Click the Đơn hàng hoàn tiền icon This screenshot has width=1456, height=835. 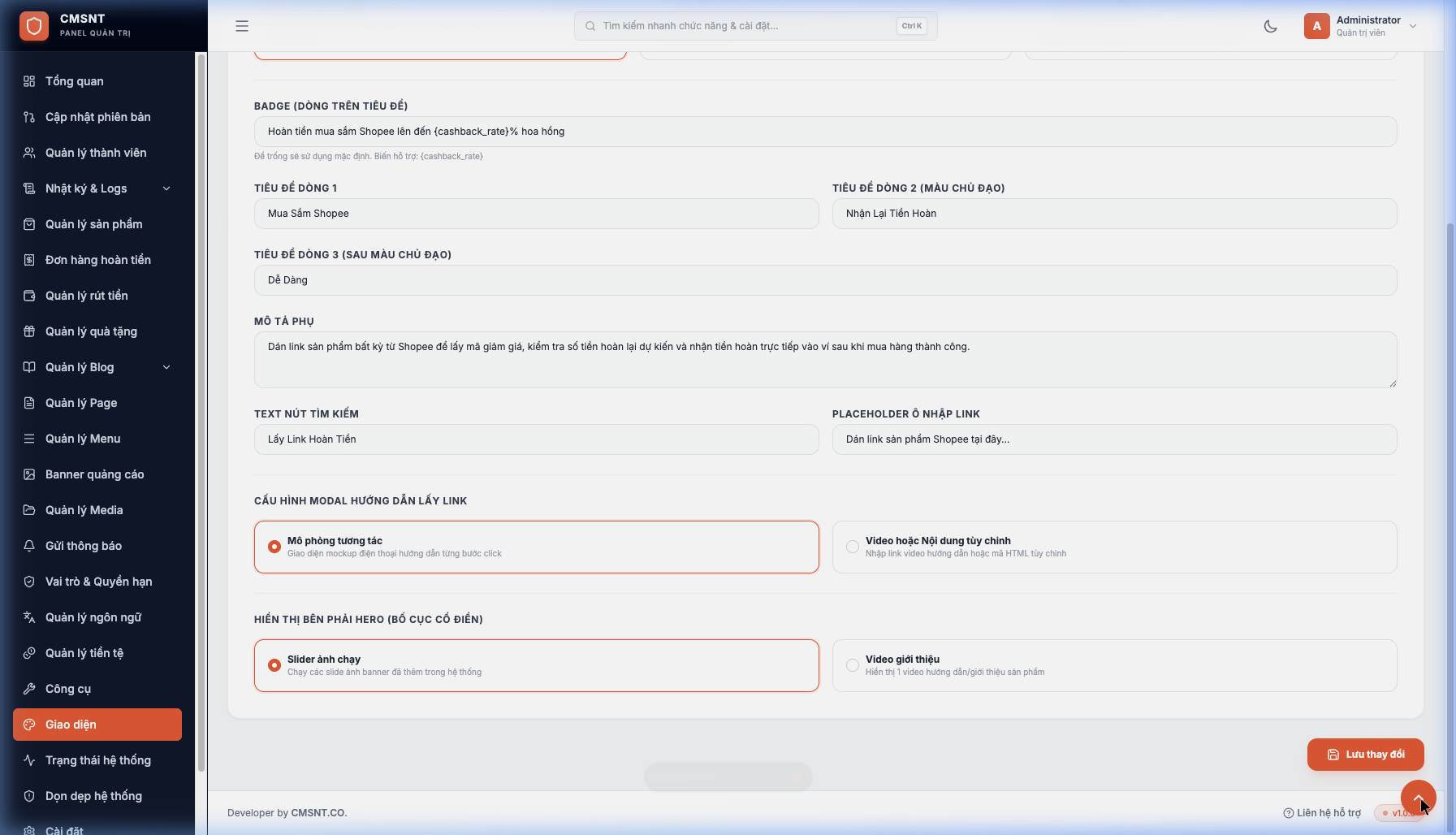[29, 260]
